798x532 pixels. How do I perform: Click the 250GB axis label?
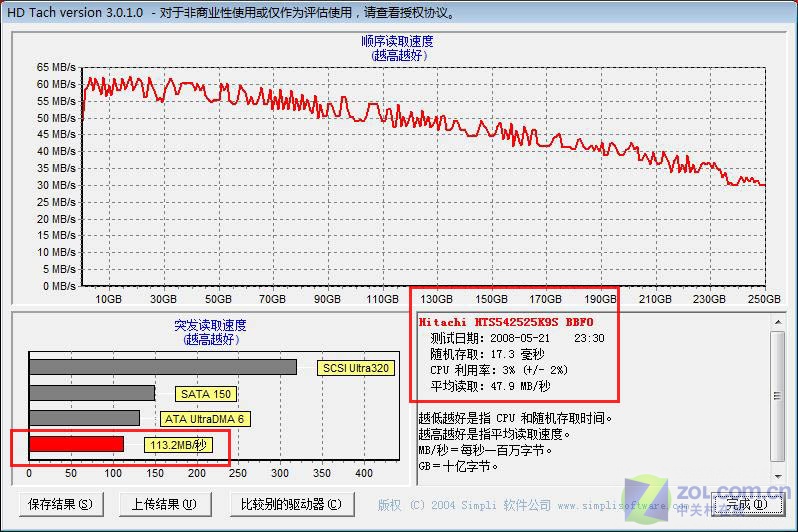coord(764,299)
